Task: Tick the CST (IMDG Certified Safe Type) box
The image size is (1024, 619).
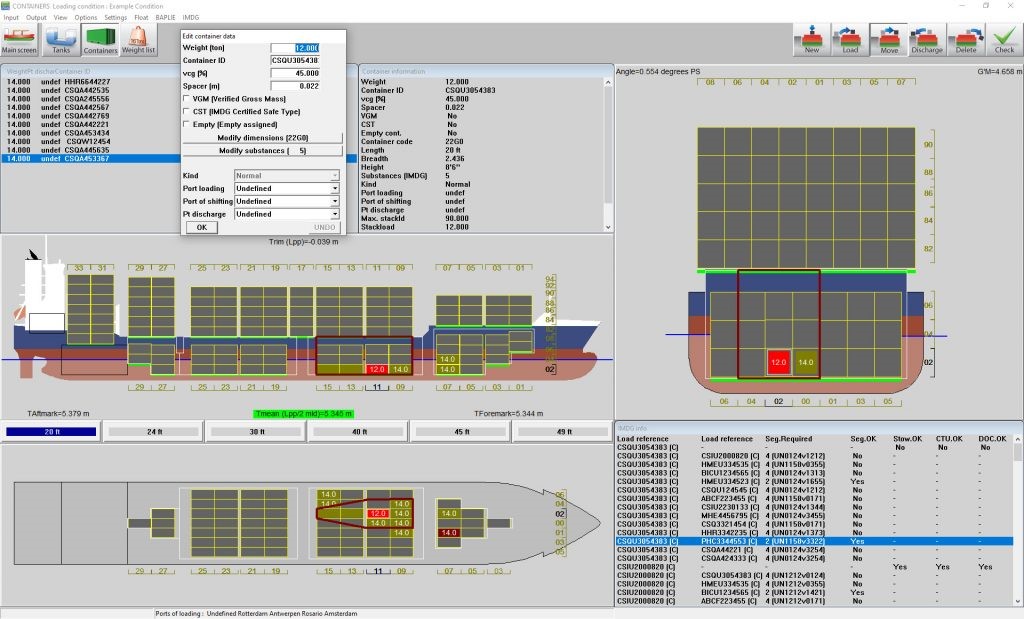Action: tap(186, 112)
